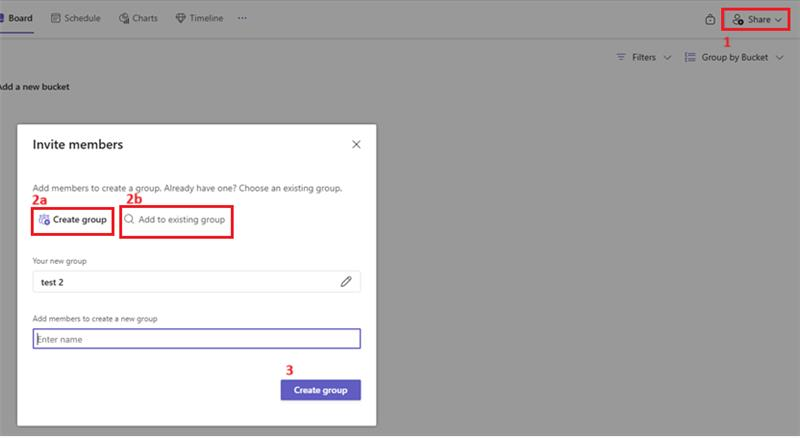Select the Create group tab option
This screenshot has width=800, height=438.
(72, 220)
